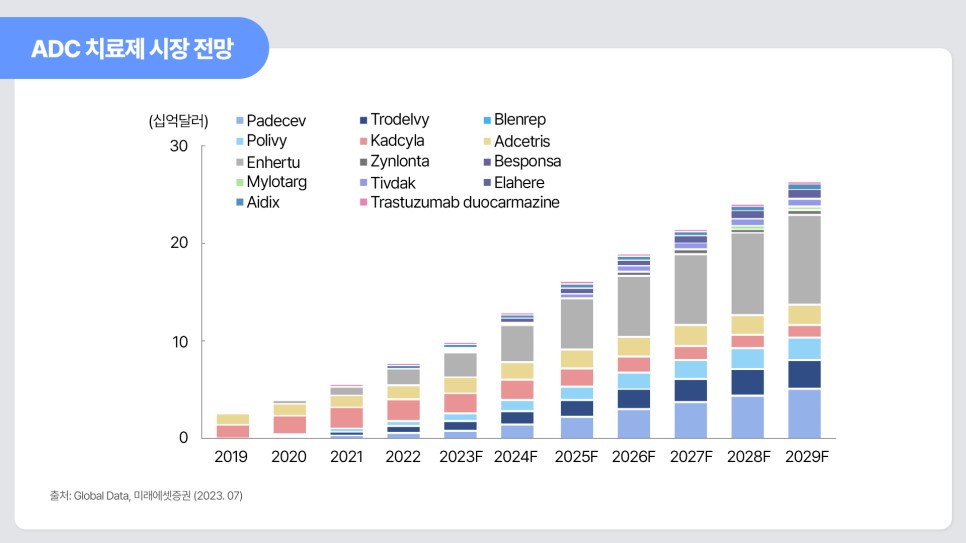Click the Enhertu legend color swatch
Image resolution: width=966 pixels, height=543 pixels.
(x=240, y=162)
